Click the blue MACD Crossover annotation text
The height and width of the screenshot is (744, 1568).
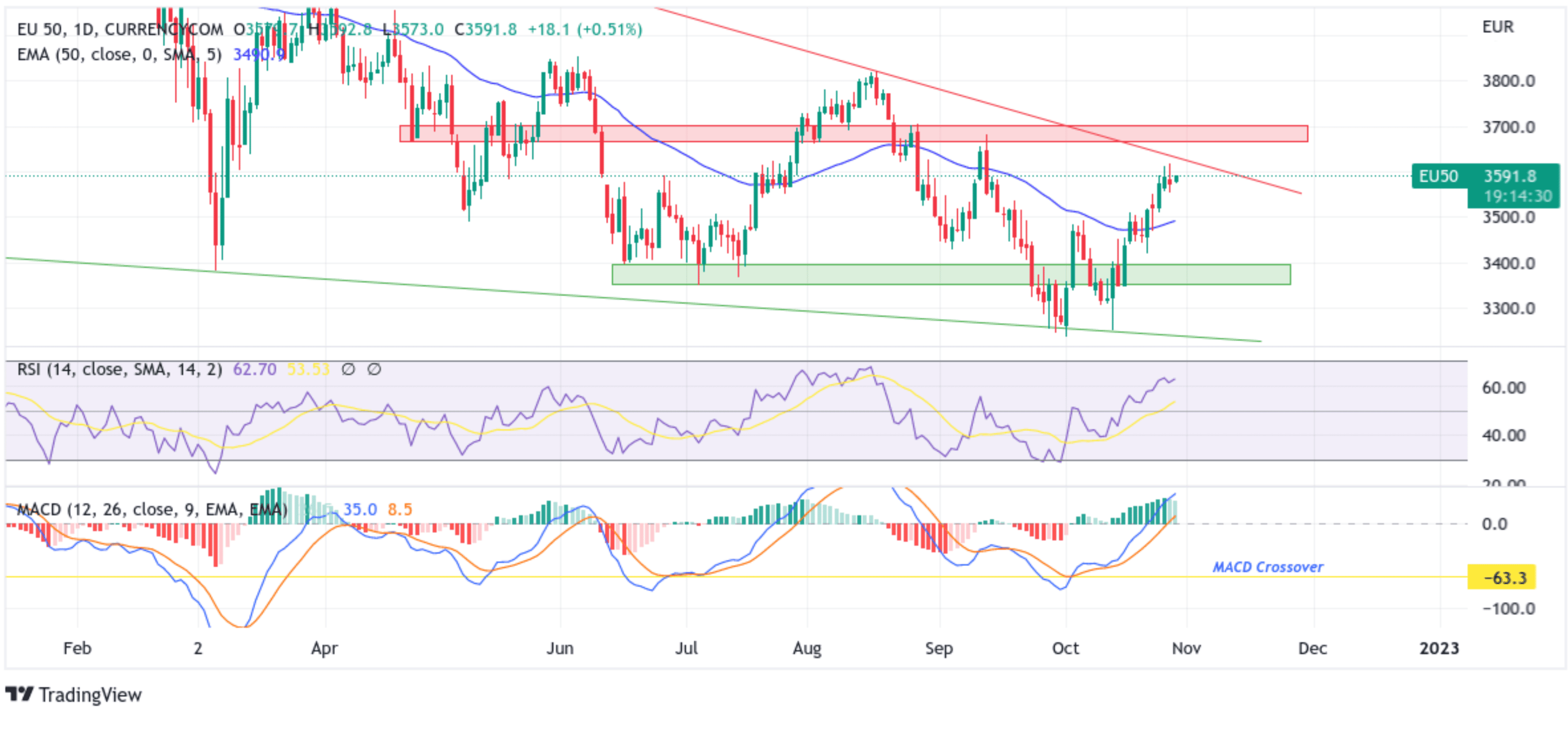(x=1268, y=567)
